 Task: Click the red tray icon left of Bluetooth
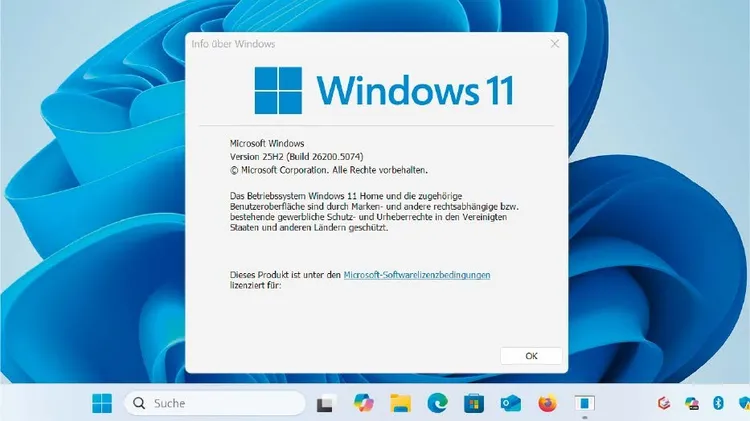663,403
